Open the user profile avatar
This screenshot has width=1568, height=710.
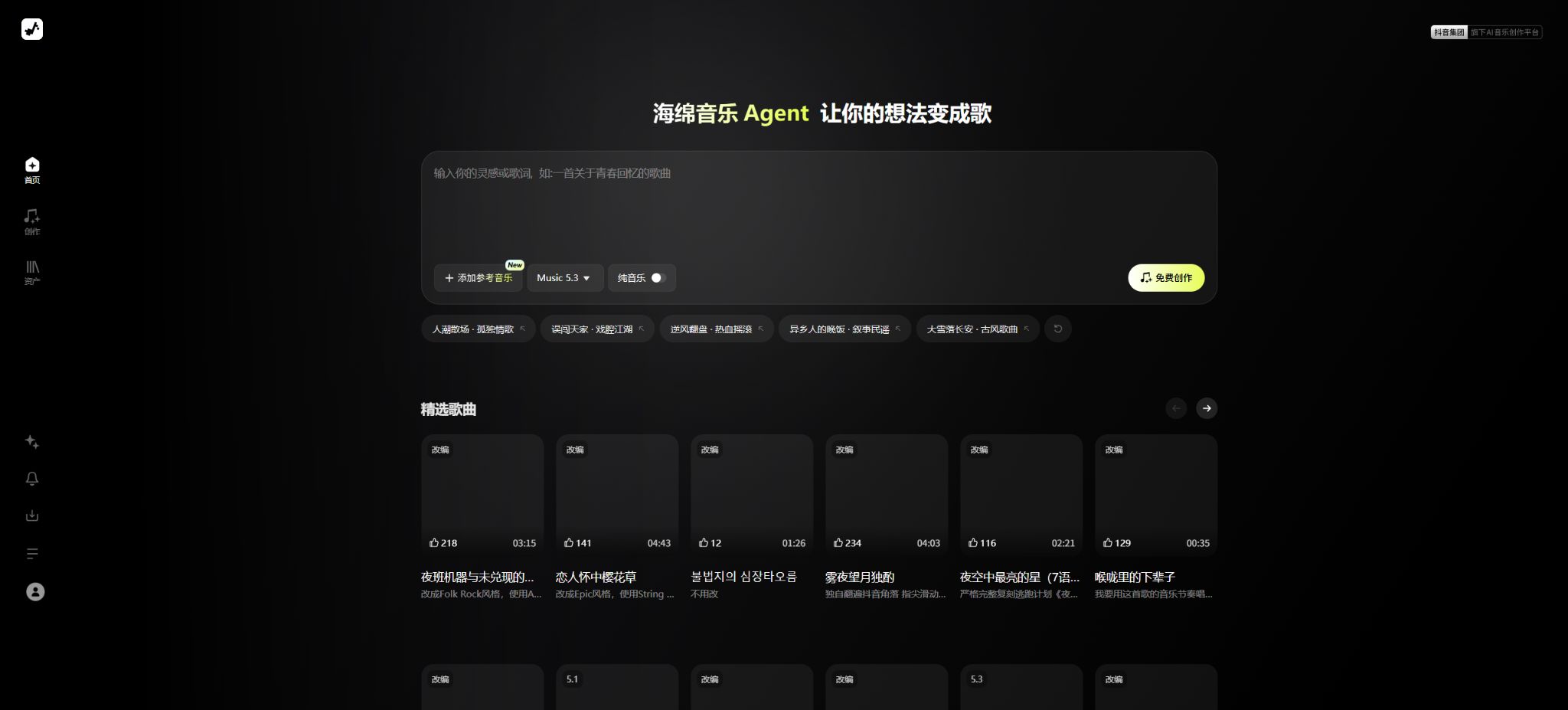[35, 591]
